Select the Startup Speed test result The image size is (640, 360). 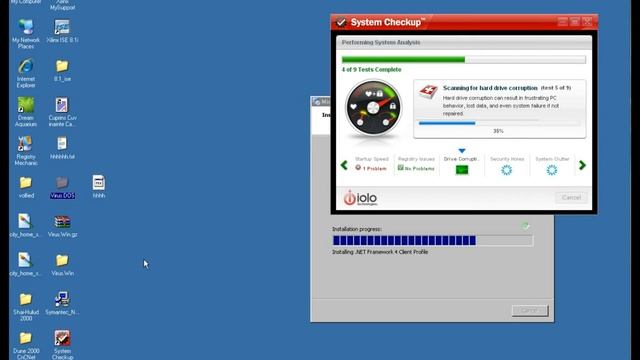click(x=371, y=164)
